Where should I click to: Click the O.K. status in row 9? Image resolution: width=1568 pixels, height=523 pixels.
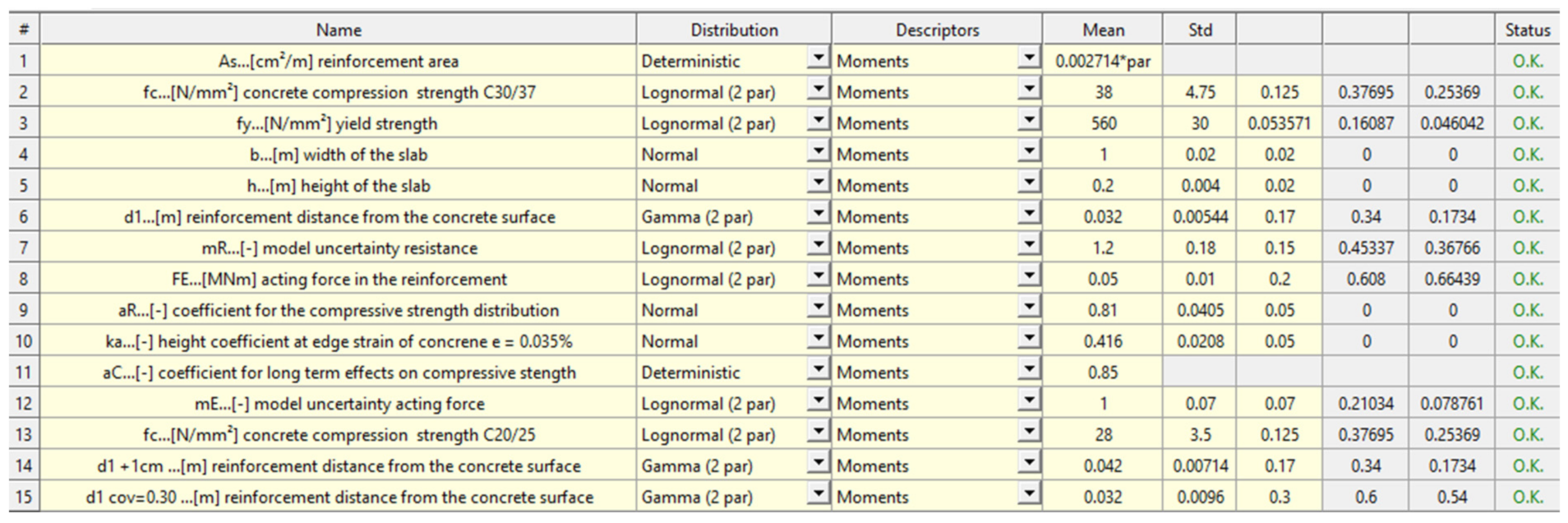[x=1527, y=310]
